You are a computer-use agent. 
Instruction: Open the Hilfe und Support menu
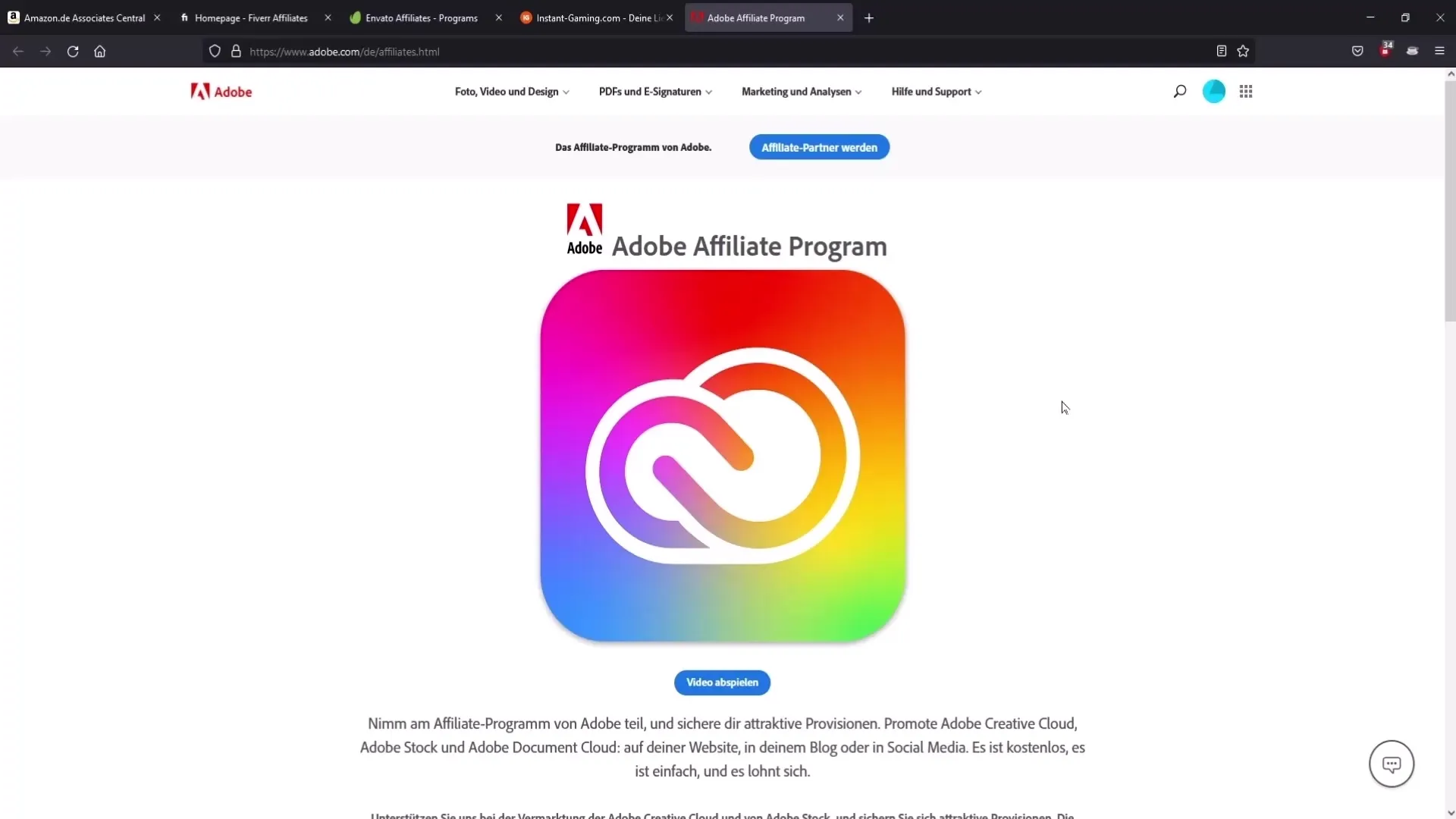point(934,91)
